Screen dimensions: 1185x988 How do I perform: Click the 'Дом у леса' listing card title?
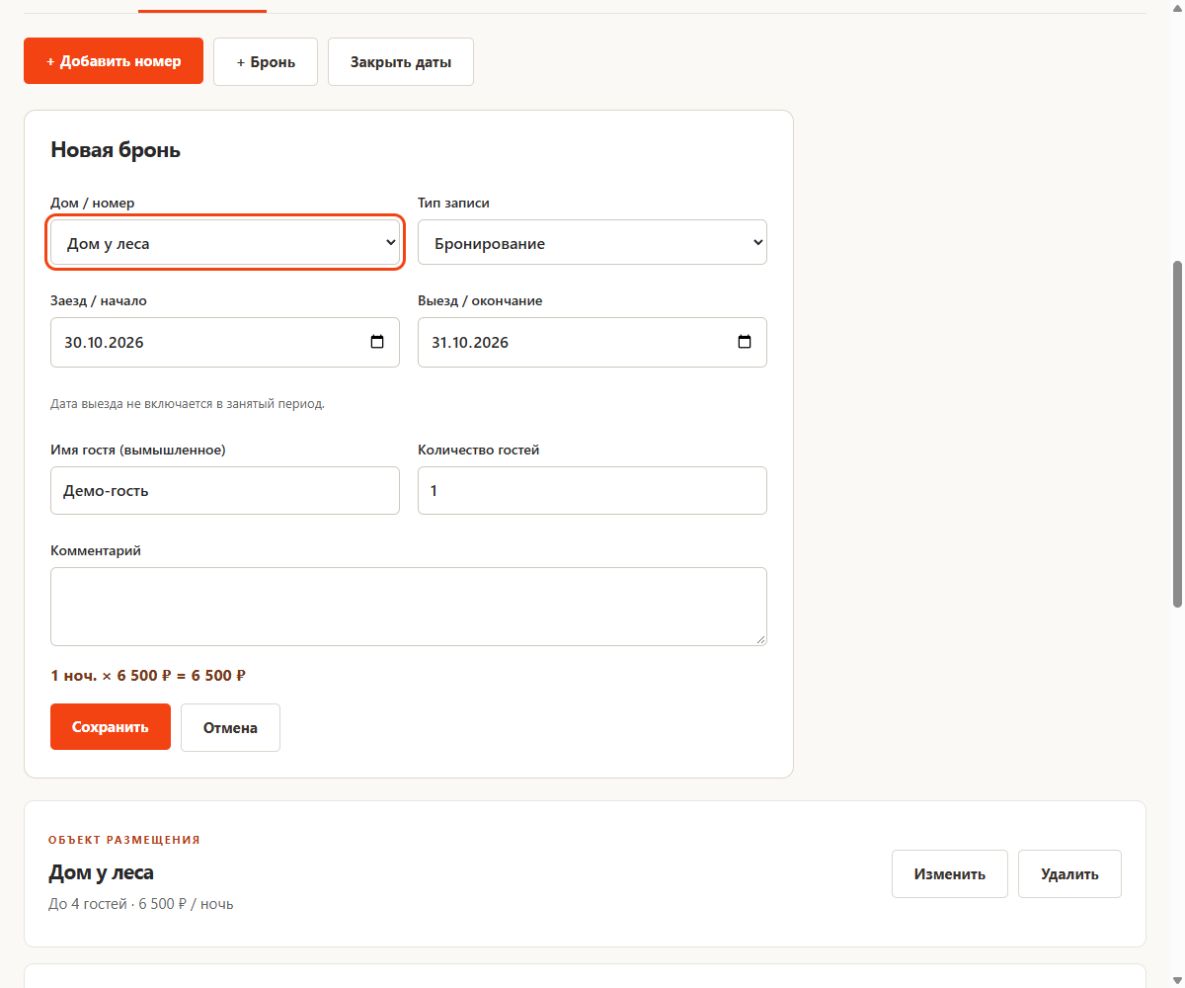click(101, 872)
